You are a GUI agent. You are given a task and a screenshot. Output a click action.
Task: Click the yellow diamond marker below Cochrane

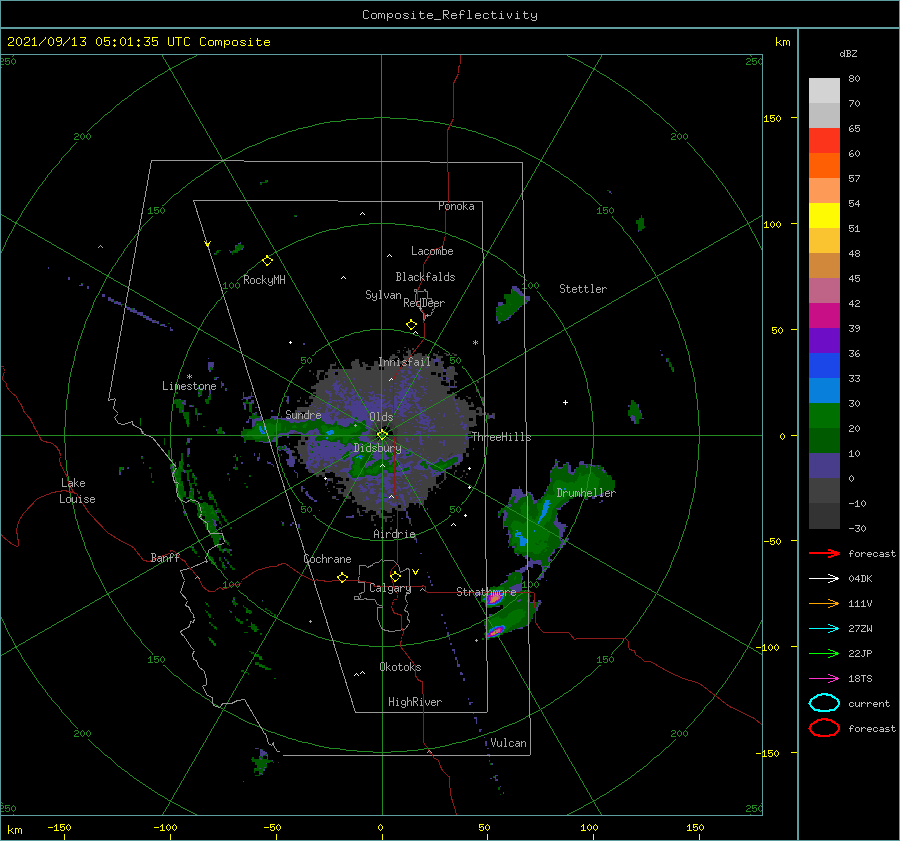[x=342, y=577]
